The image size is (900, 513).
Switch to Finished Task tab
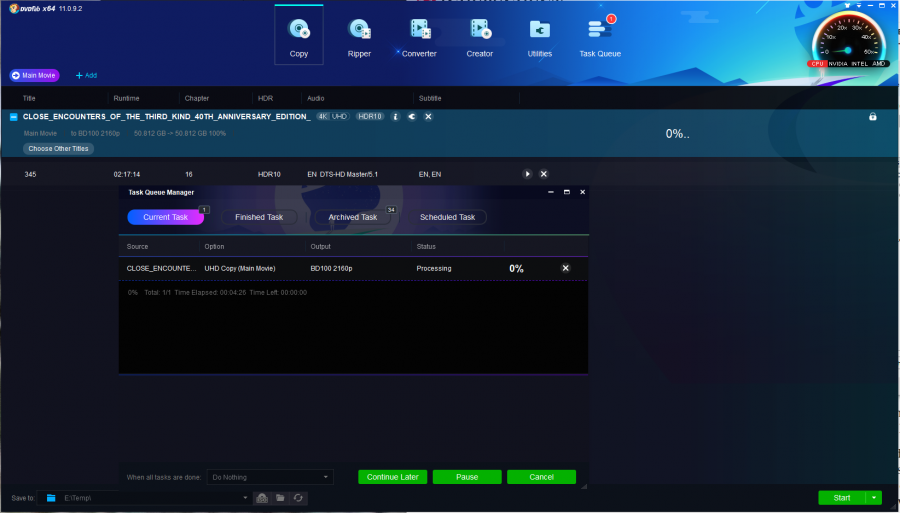pos(259,217)
